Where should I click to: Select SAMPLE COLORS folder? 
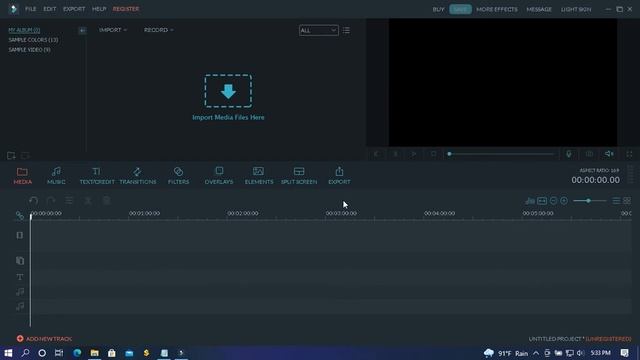point(33,40)
